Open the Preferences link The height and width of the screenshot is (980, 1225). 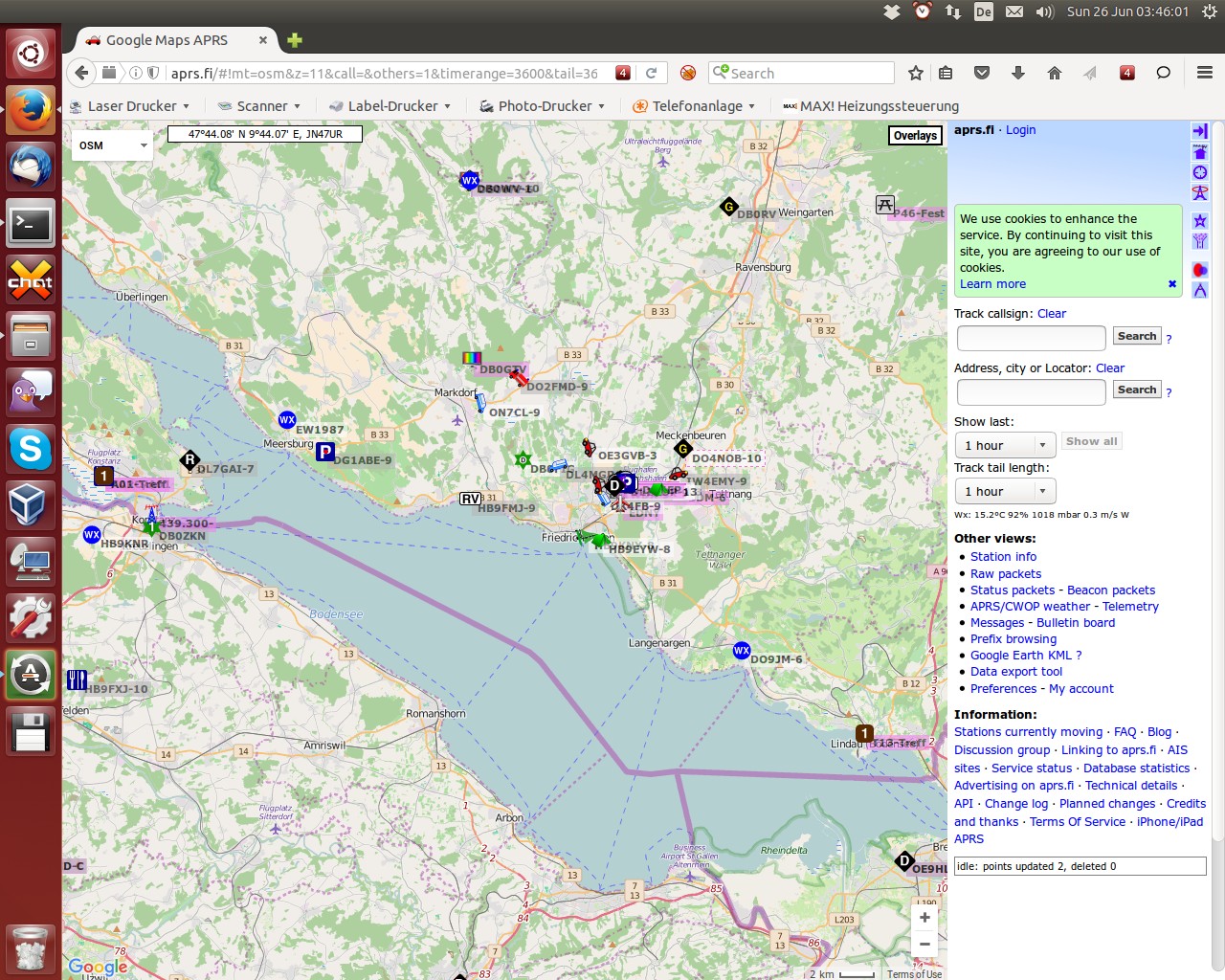coord(1003,689)
